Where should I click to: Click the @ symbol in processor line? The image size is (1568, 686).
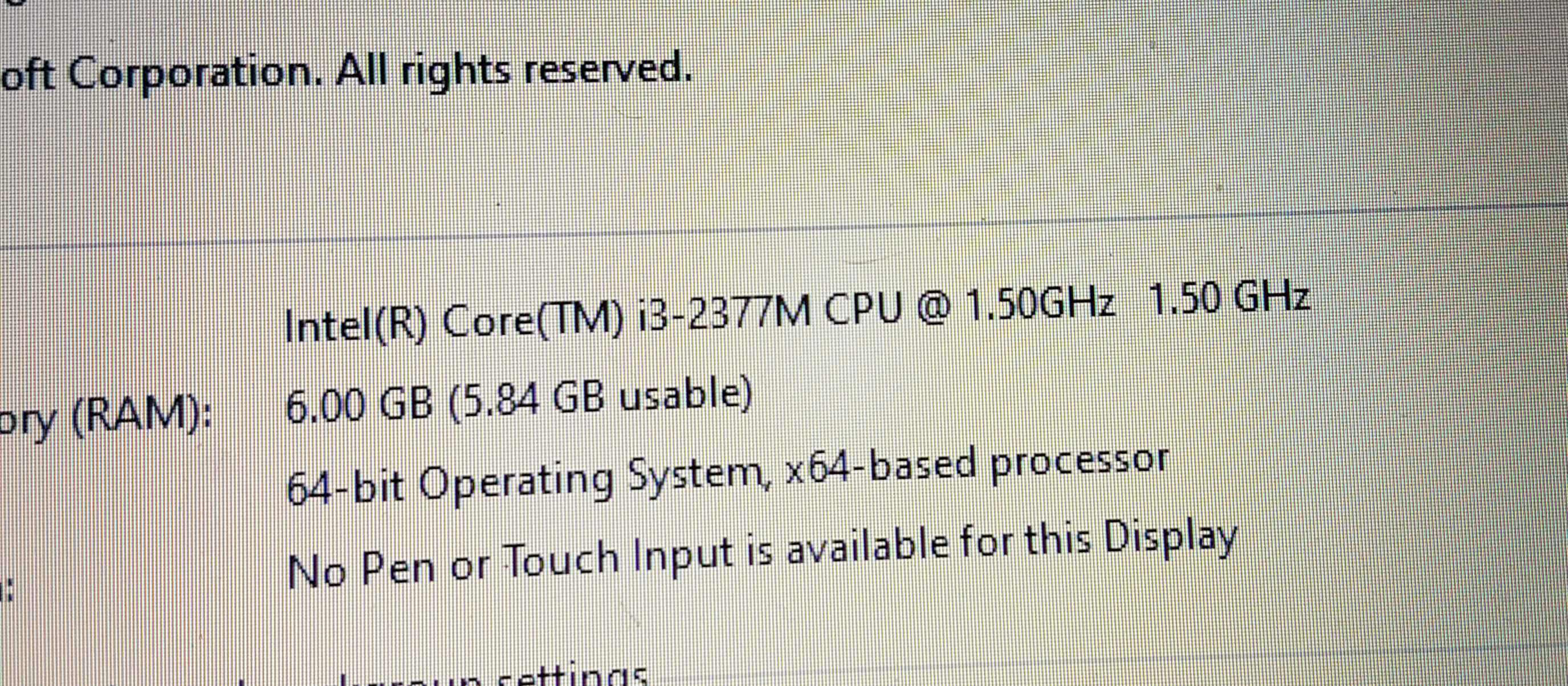[932, 309]
